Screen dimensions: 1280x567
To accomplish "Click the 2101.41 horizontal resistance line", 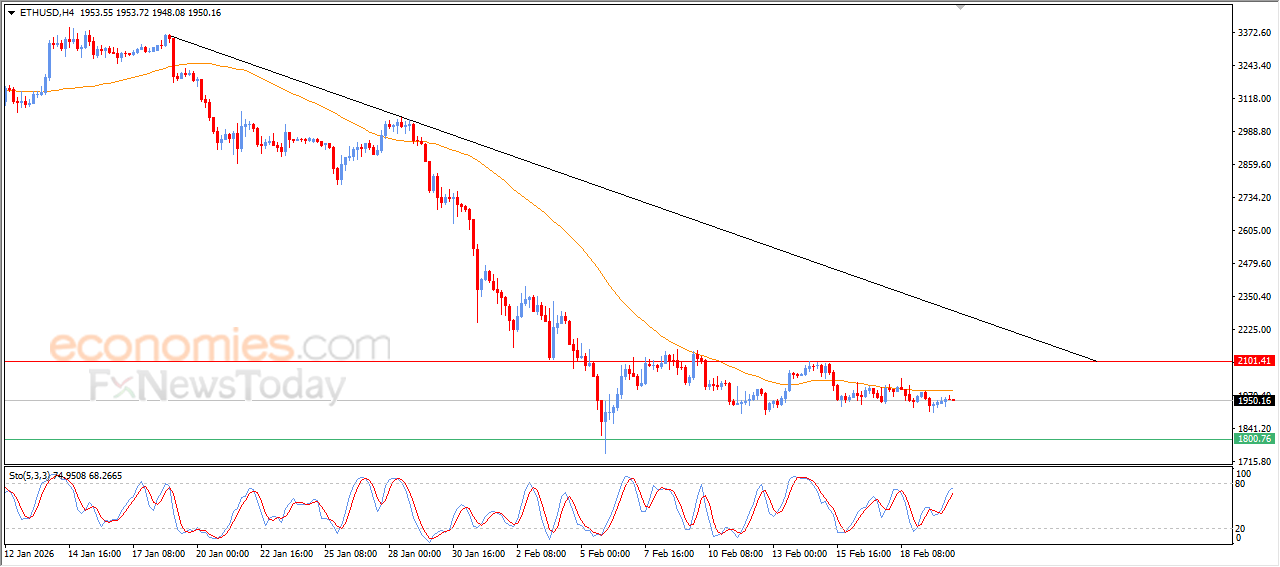I will click(x=400, y=360).
